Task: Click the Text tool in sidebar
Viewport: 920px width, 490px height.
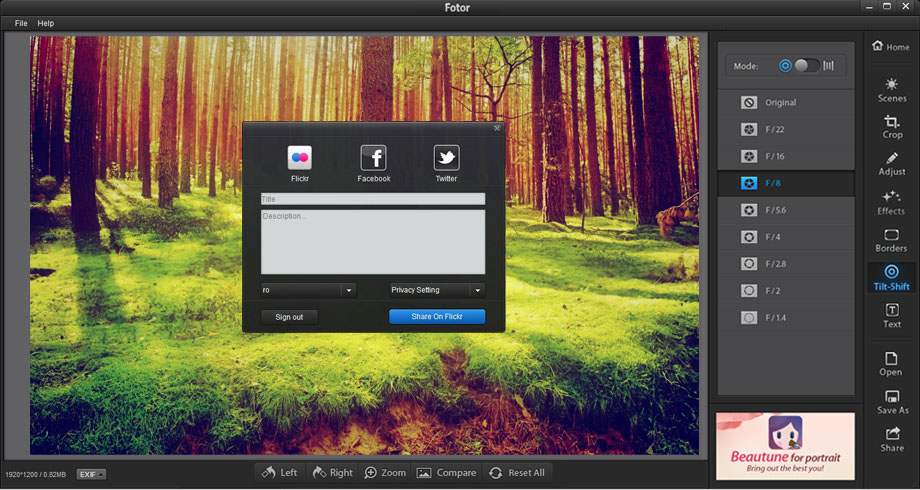Action: [891, 316]
